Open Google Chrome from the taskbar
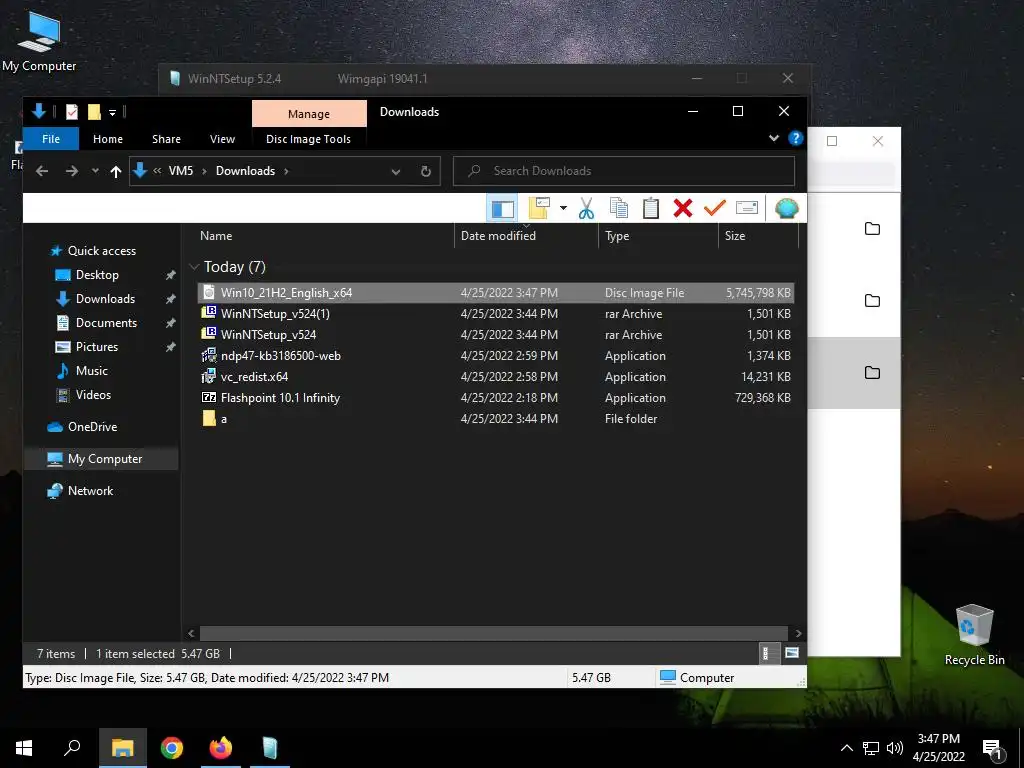The width and height of the screenshot is (1024, 768). point(172,748)
